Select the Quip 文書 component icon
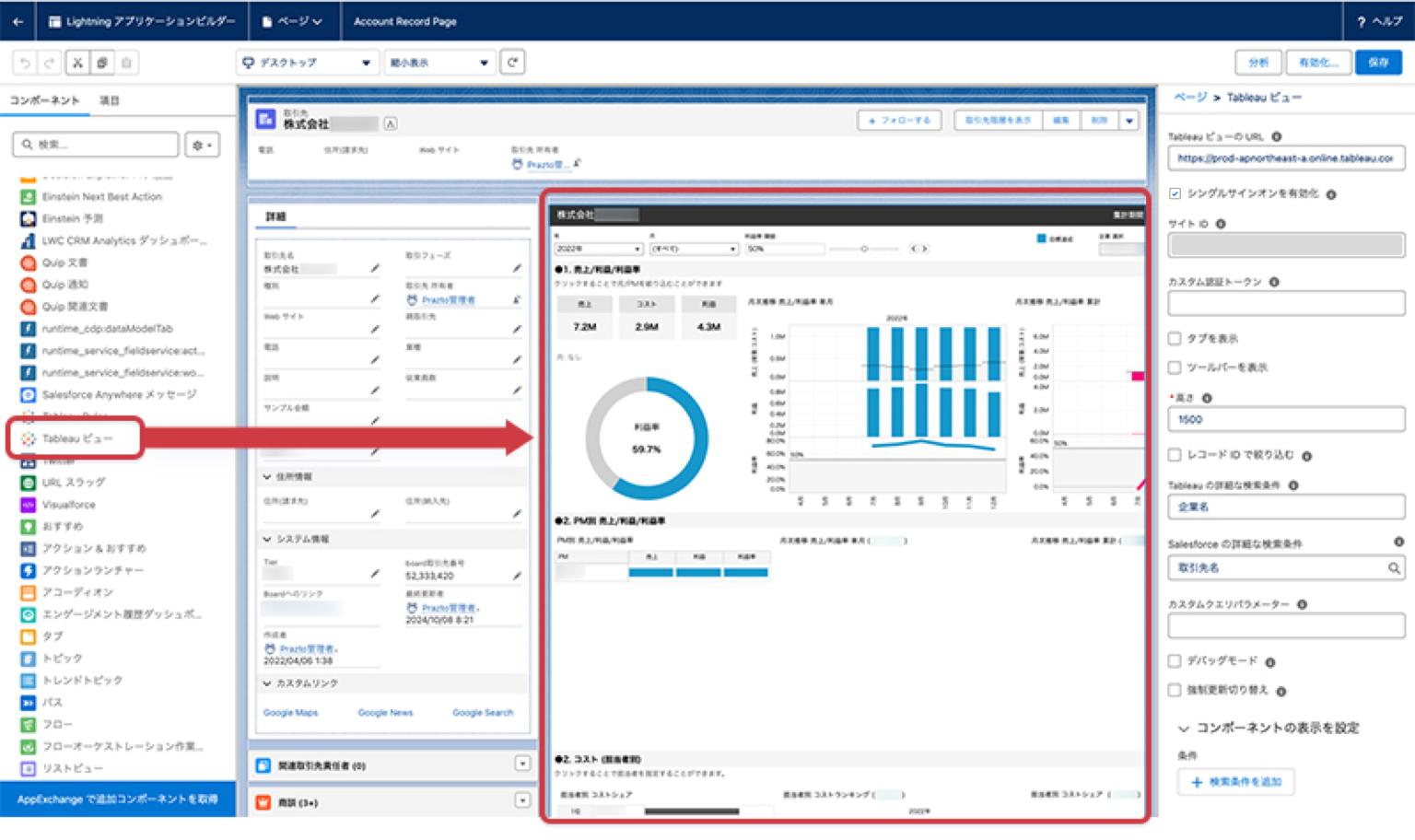 27,262
